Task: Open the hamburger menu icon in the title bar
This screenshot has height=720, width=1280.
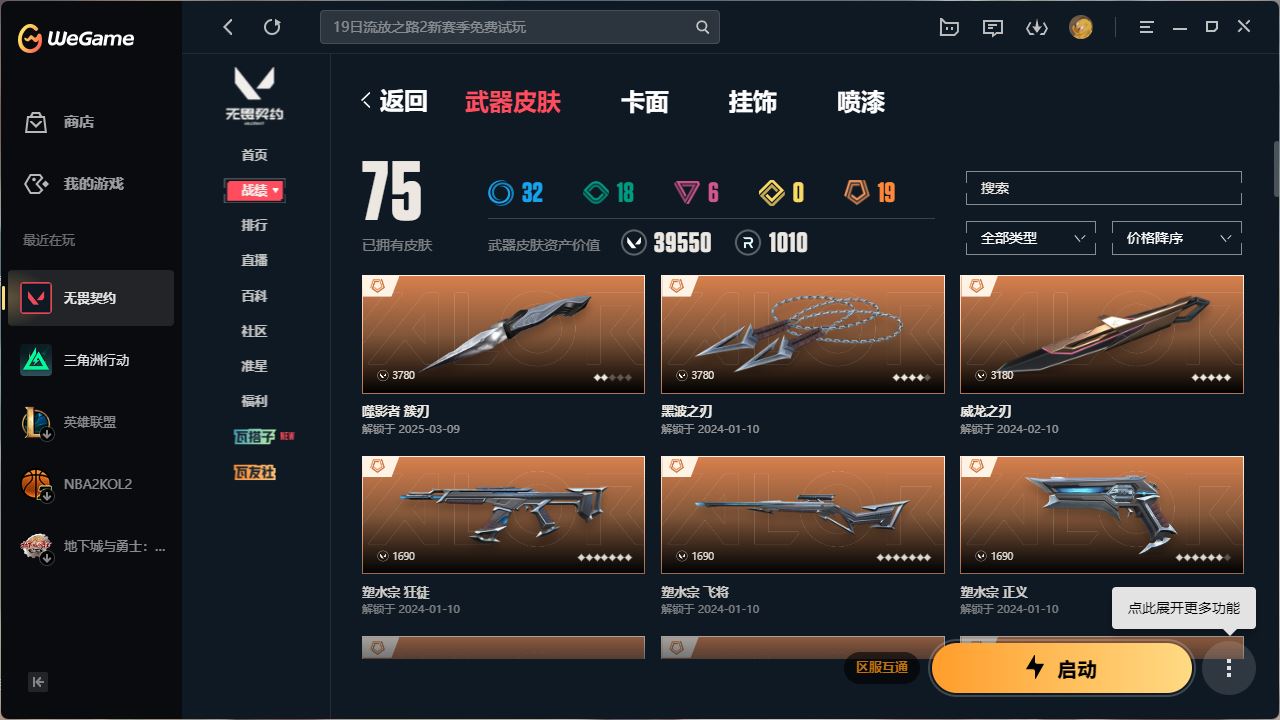Action: click(1146, 27)
